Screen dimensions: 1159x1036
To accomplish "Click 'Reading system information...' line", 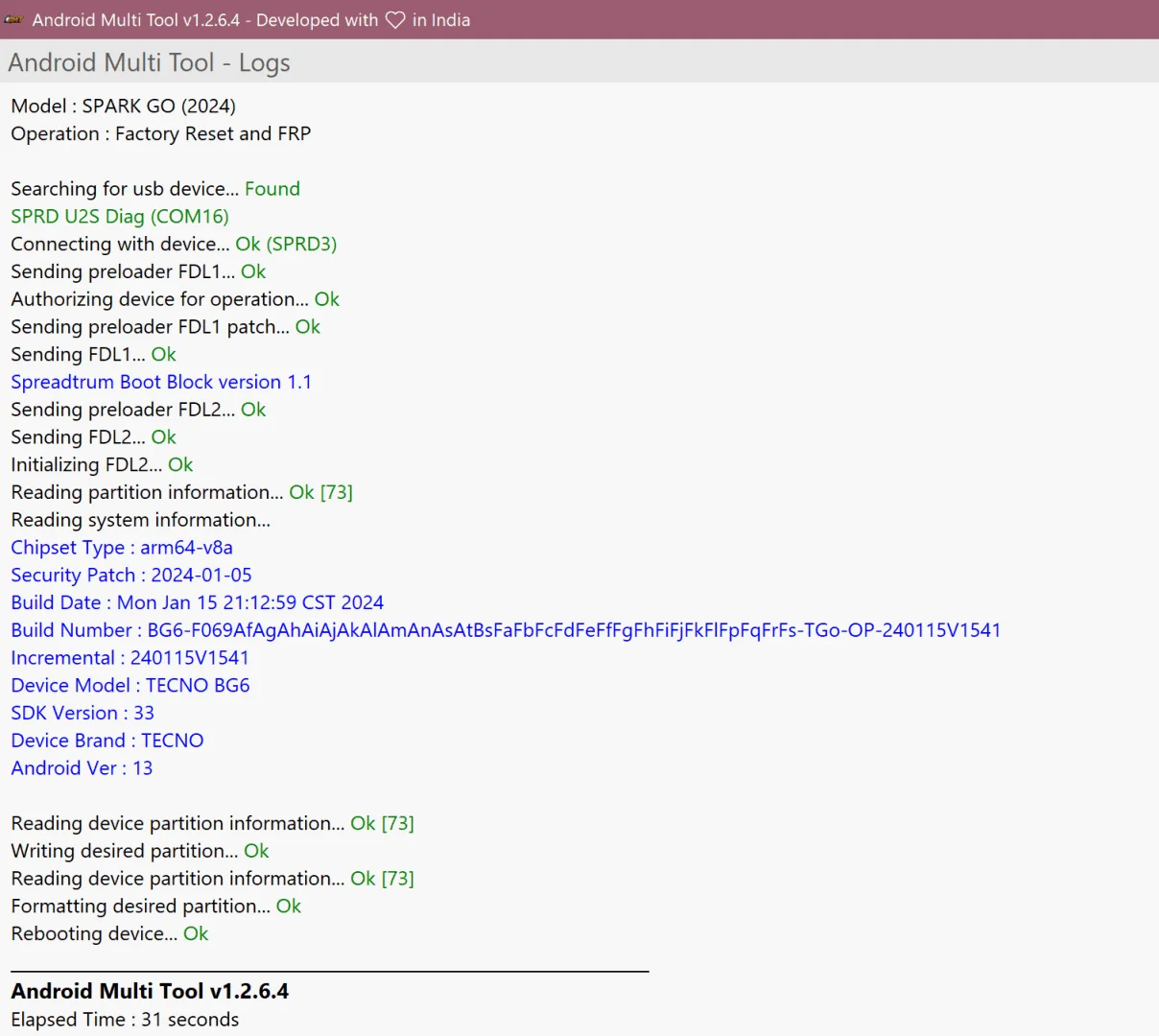I will [x=141, y=520].
